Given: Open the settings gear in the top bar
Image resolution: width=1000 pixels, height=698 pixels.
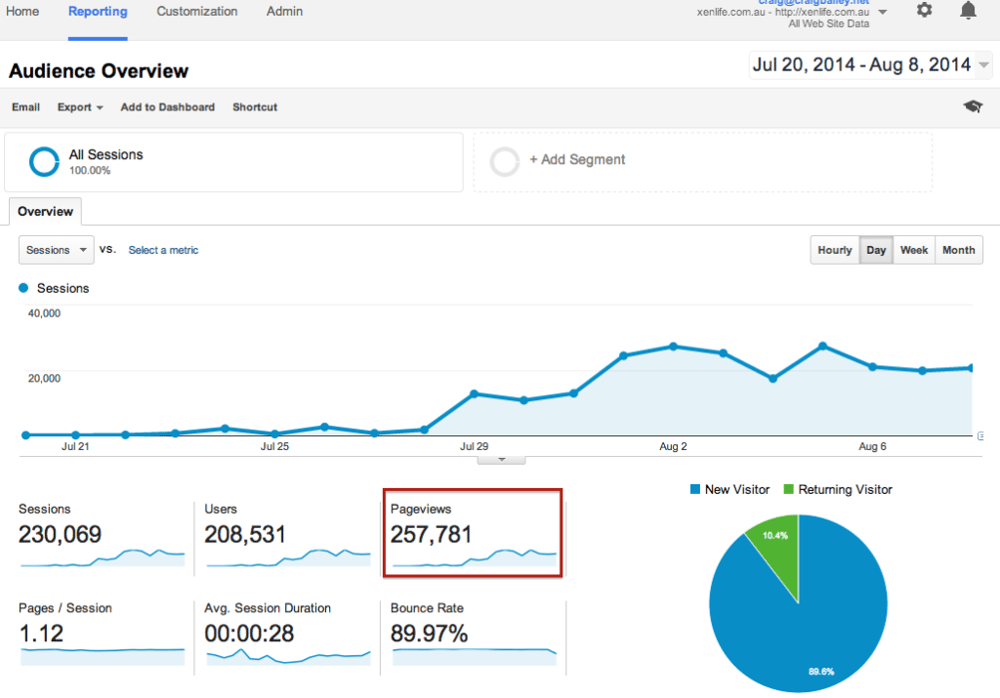Looking at the screenshot, I should point(924,10).
